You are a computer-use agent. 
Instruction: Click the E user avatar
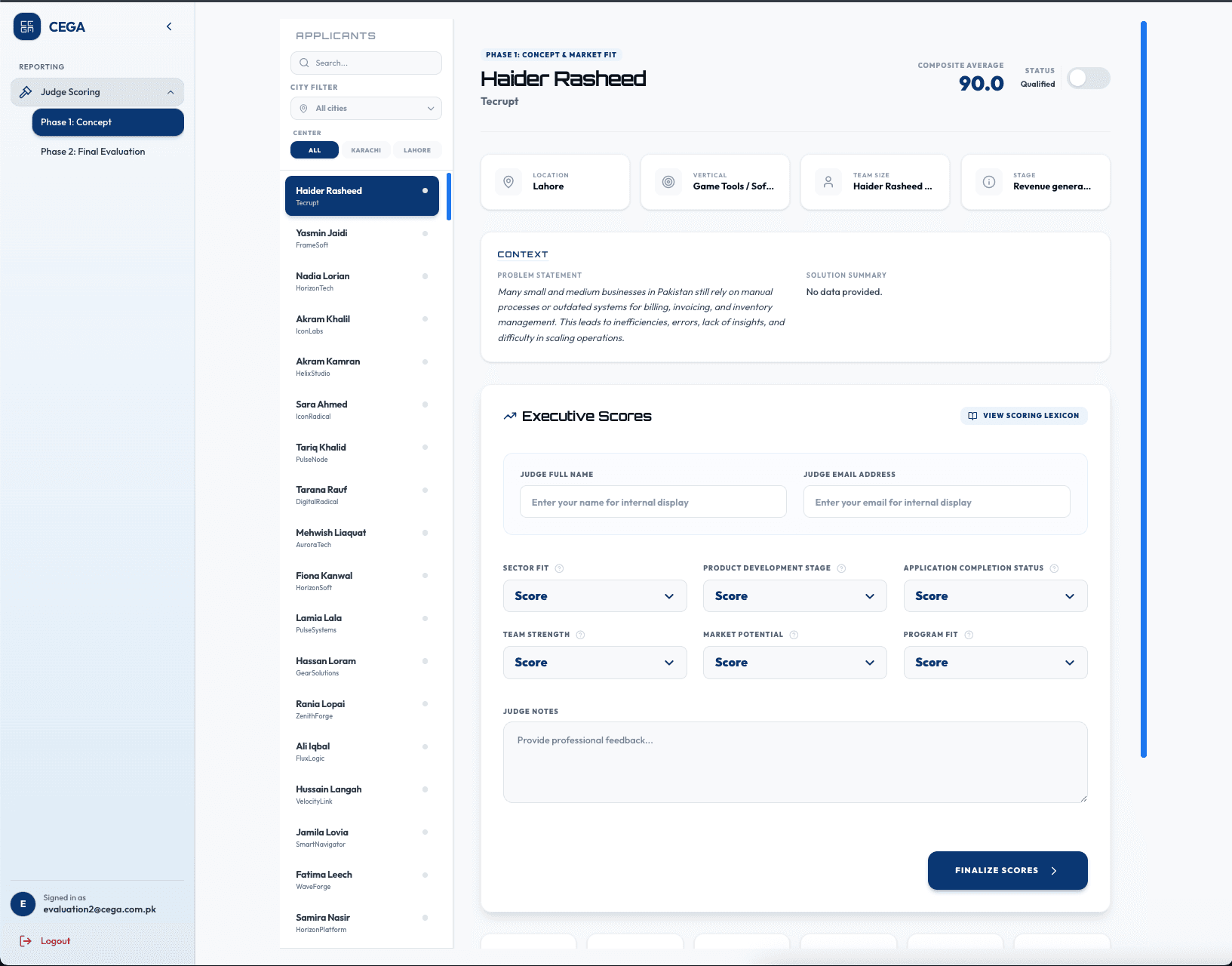(23, 904)
